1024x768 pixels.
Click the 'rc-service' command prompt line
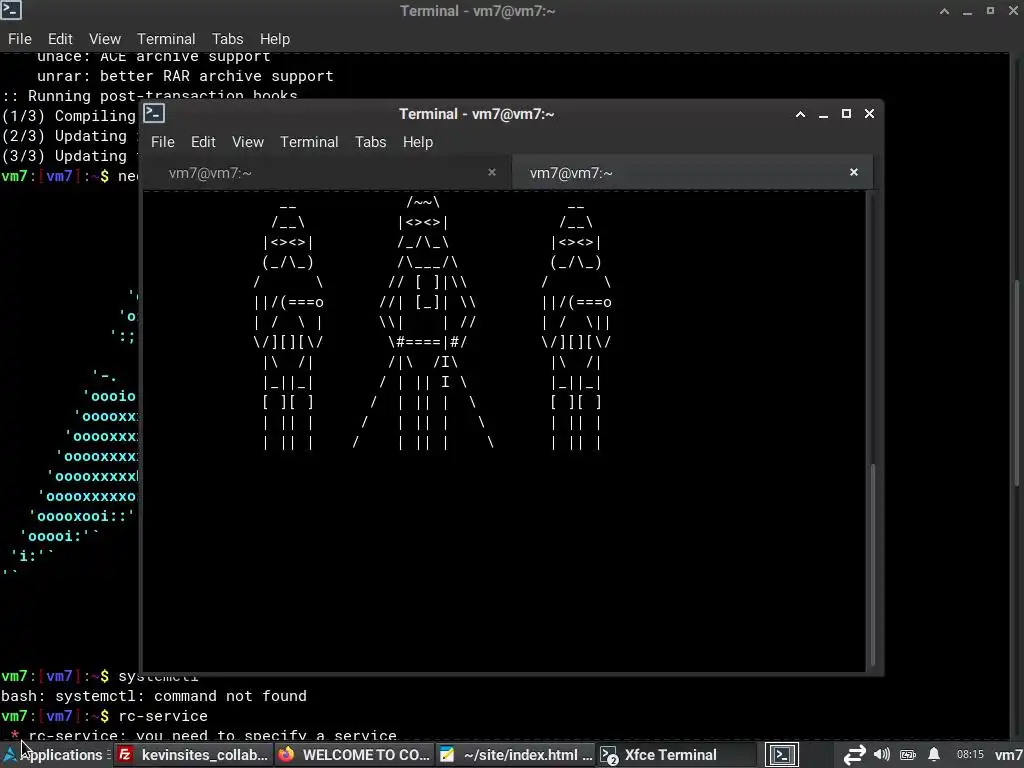(x=104, y=716)
